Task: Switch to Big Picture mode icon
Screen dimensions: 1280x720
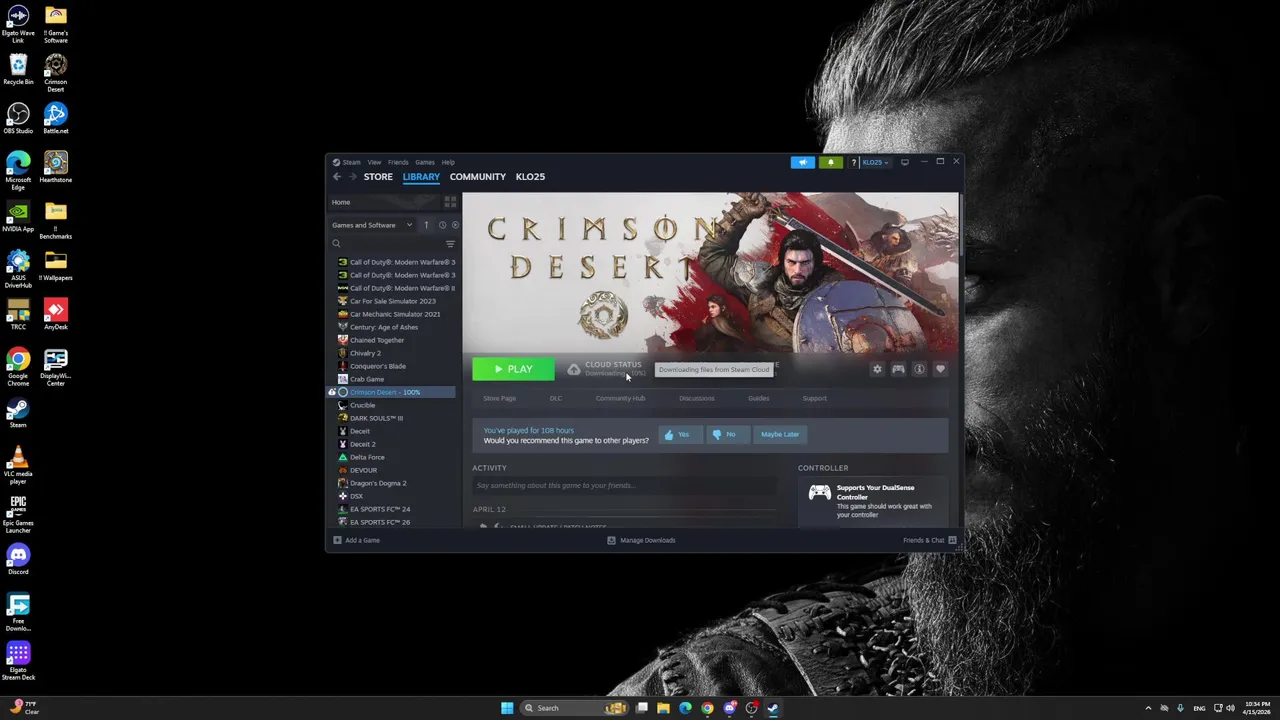Action: 905,162
